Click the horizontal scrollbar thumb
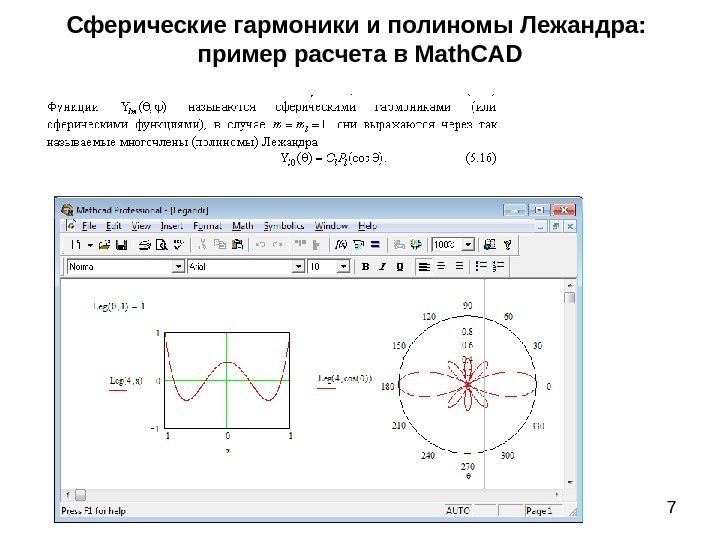This screenshot has width=720, height=540. coord(80,495)
